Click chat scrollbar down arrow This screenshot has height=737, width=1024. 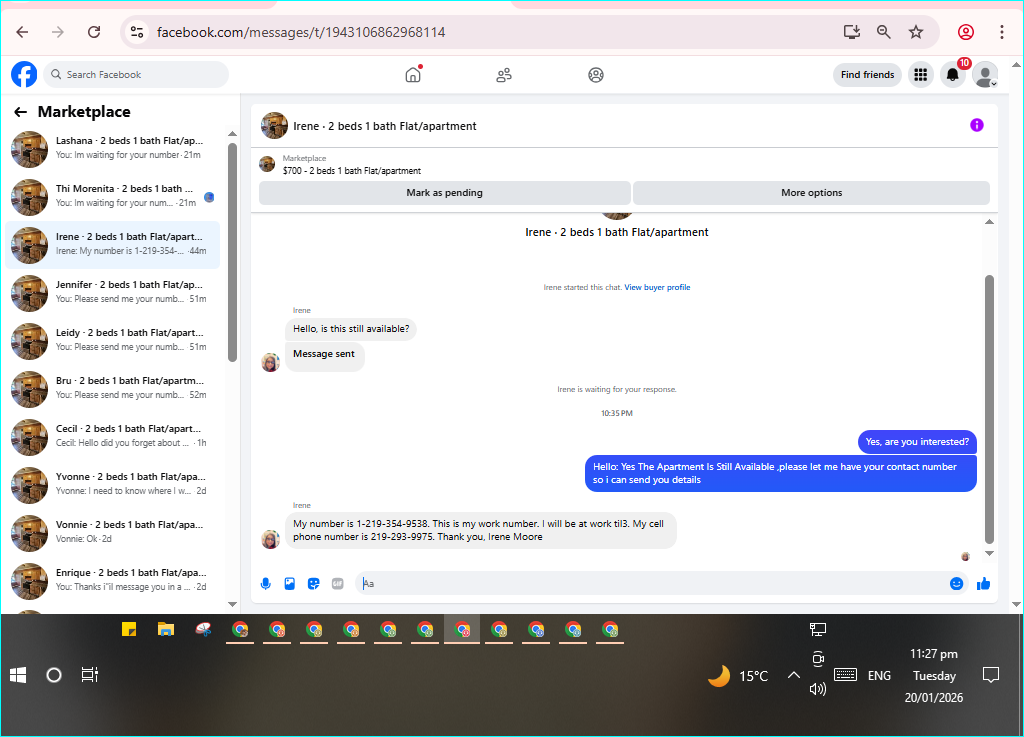click(989, 553)
